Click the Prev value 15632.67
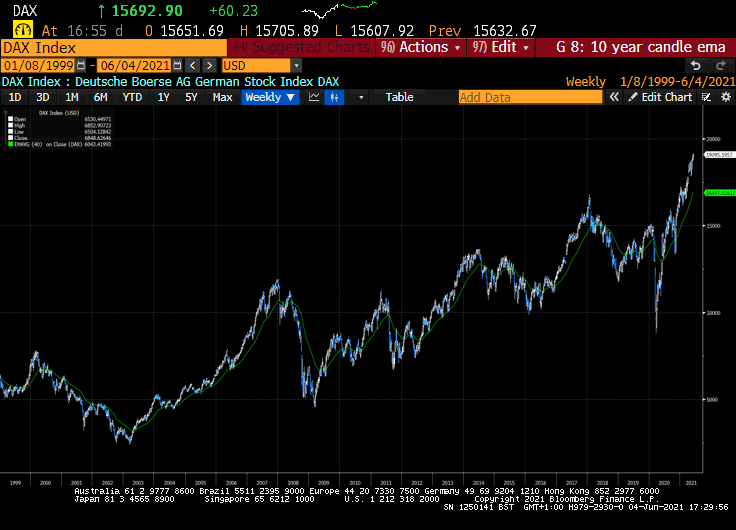 (x=505, y=31)
